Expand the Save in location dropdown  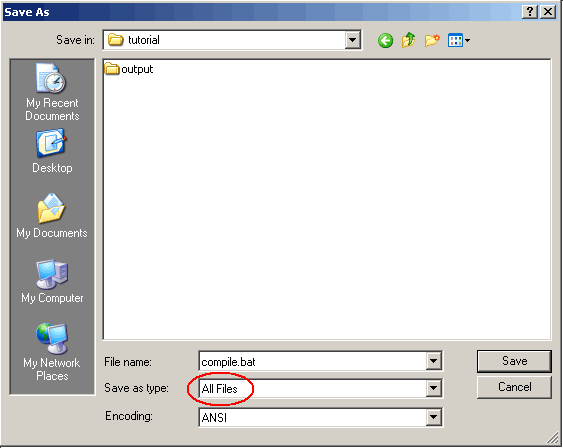(353, 40)
